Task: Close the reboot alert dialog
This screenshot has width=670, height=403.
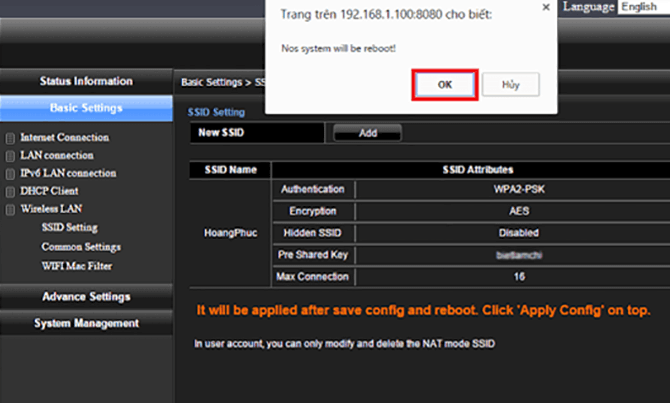Action: click(546, 7)
